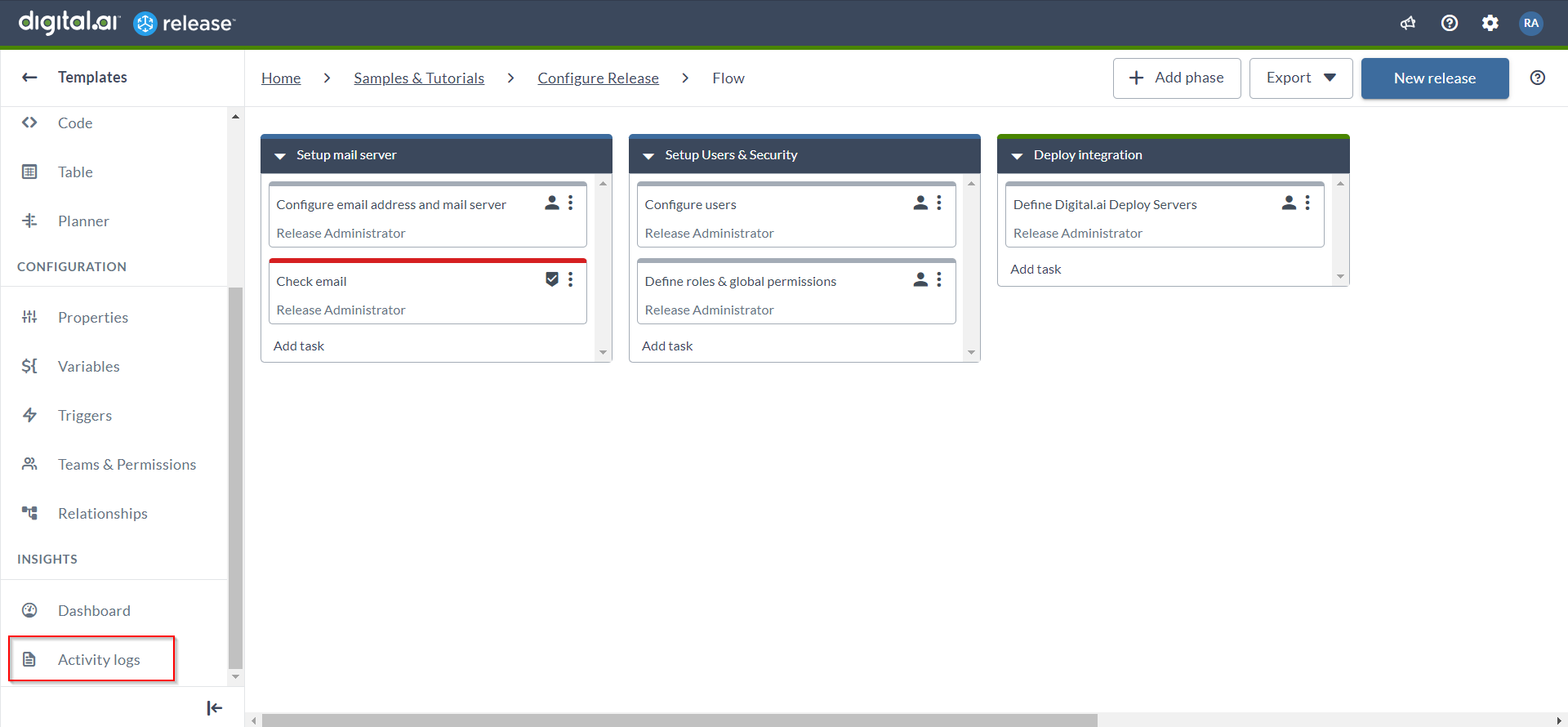The width and height of the screenshot is (1568, 727).
Task: Open settings gear in header
Action: [x=1490, y=23]
